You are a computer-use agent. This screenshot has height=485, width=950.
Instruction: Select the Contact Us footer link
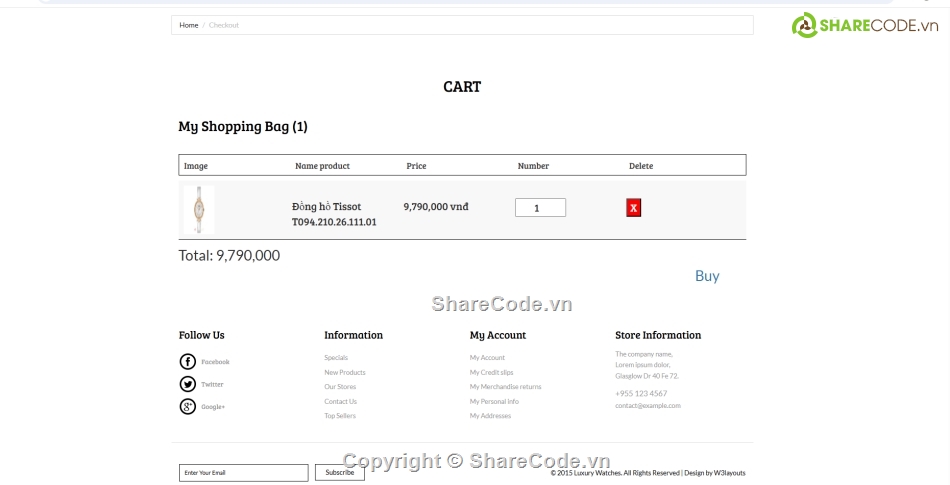pos(340,401)
